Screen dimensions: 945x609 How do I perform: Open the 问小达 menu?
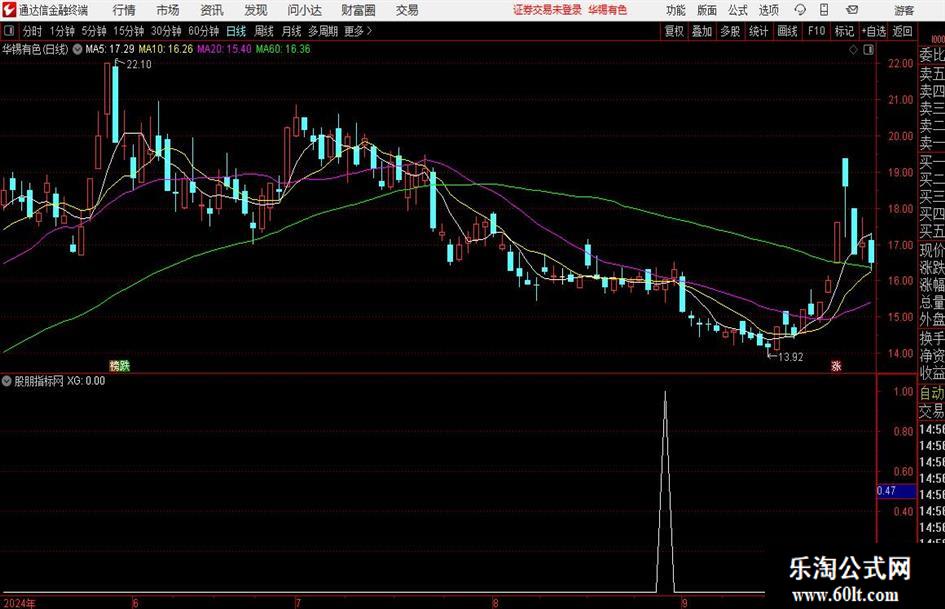click(x=304, y=10)
